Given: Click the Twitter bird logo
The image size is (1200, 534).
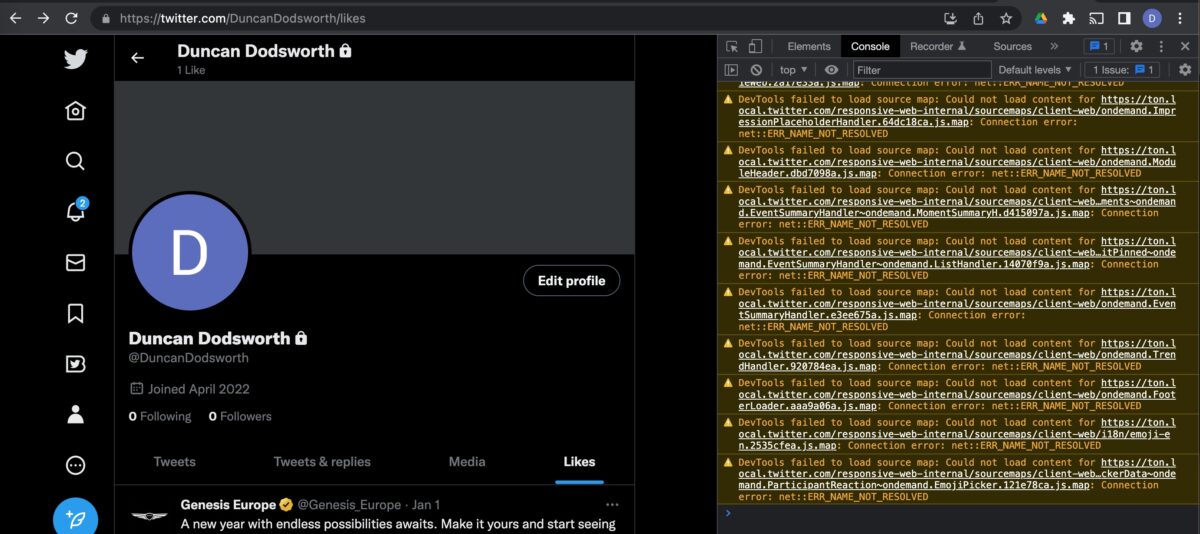Looking at the screenshot, I should coord(76,59).
